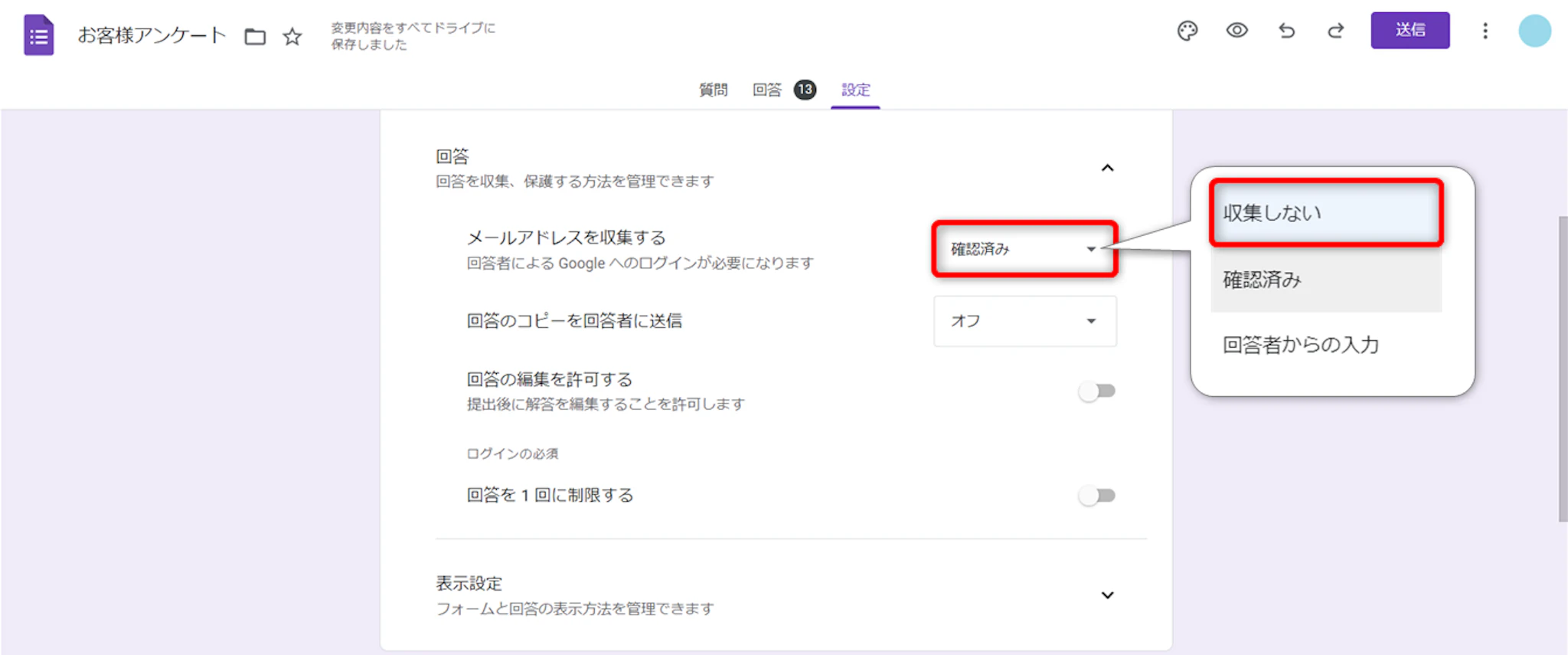The height and width of the screenshot is (655, 1568).
Task: Open the user account avatar
Action: [x=1534, y=31]
